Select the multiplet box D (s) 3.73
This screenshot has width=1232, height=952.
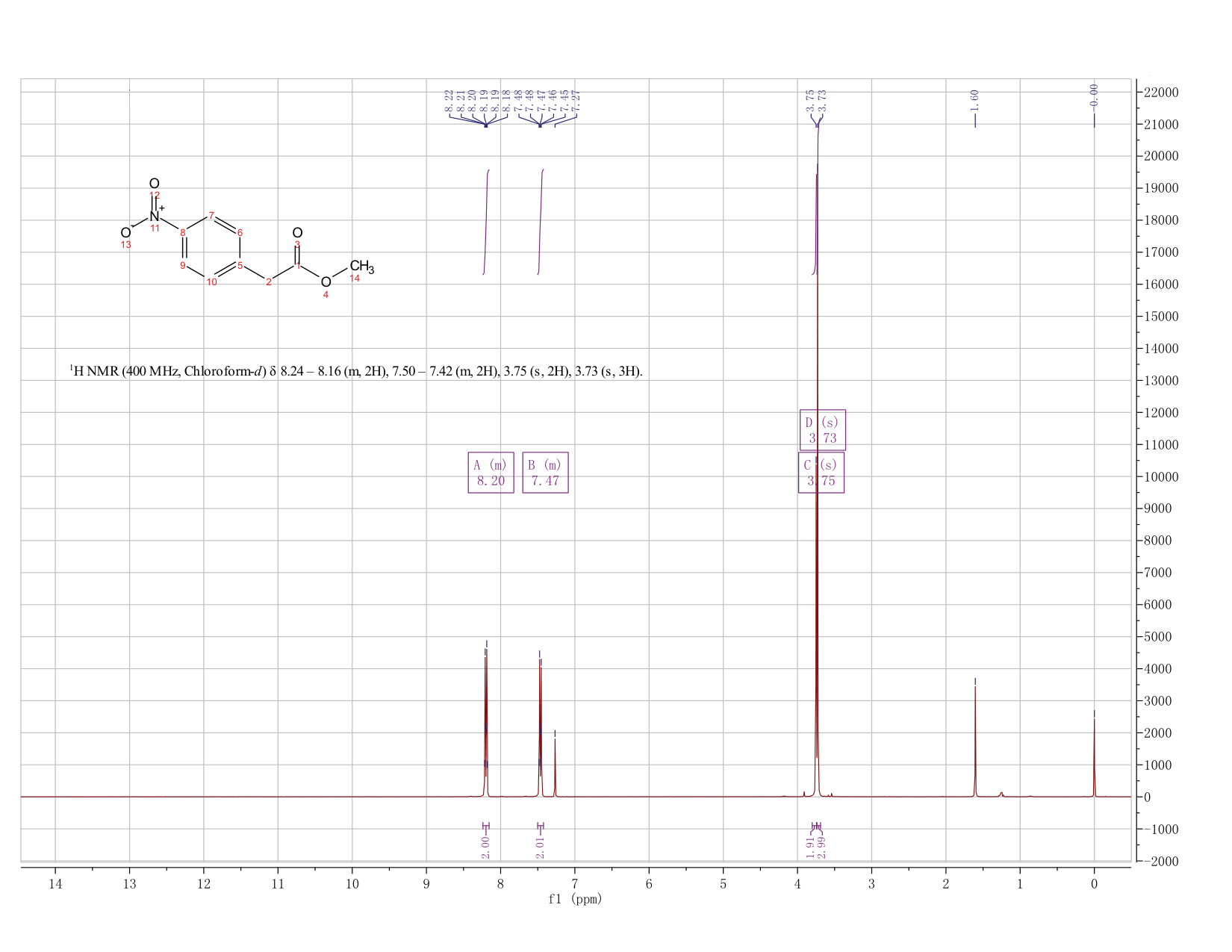click(823, 430)
